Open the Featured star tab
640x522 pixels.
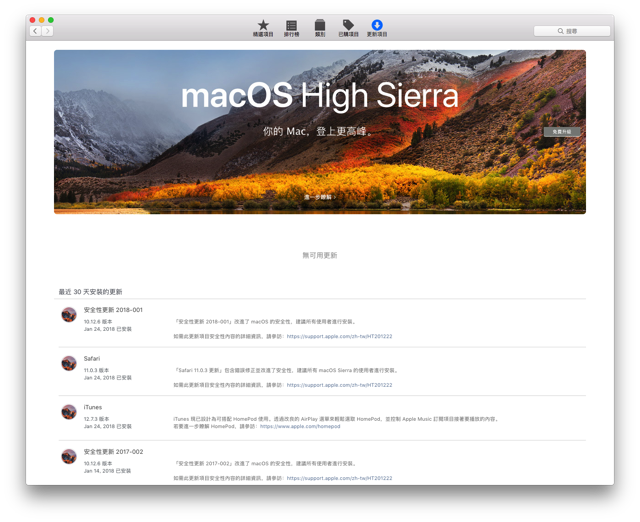pyautogui.click(x=263, y=28)
